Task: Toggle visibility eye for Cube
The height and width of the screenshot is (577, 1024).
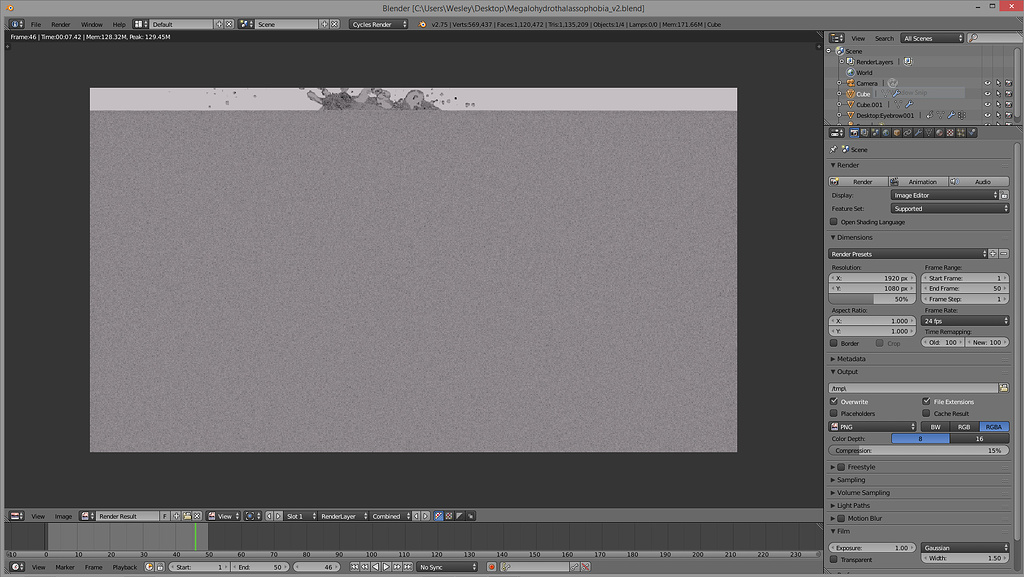Action: click(987, 93)
